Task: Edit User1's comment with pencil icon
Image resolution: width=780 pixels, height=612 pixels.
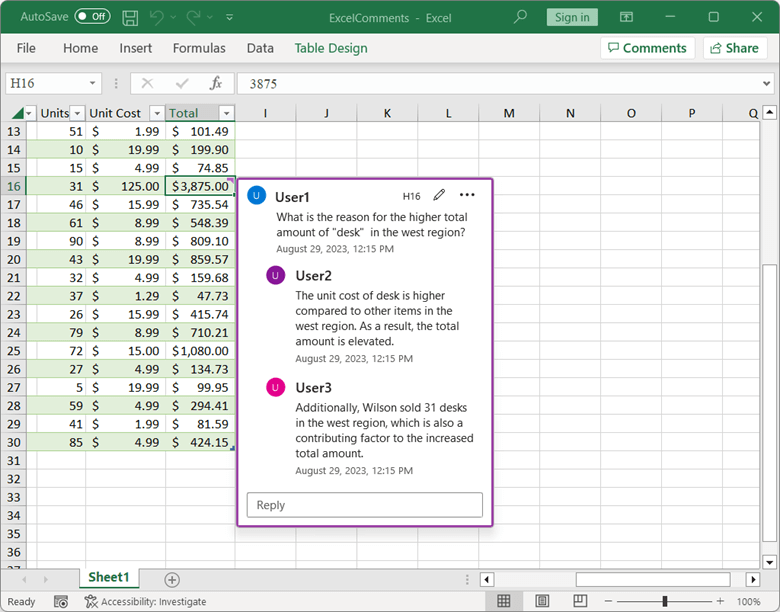Action: pos(439,195)
